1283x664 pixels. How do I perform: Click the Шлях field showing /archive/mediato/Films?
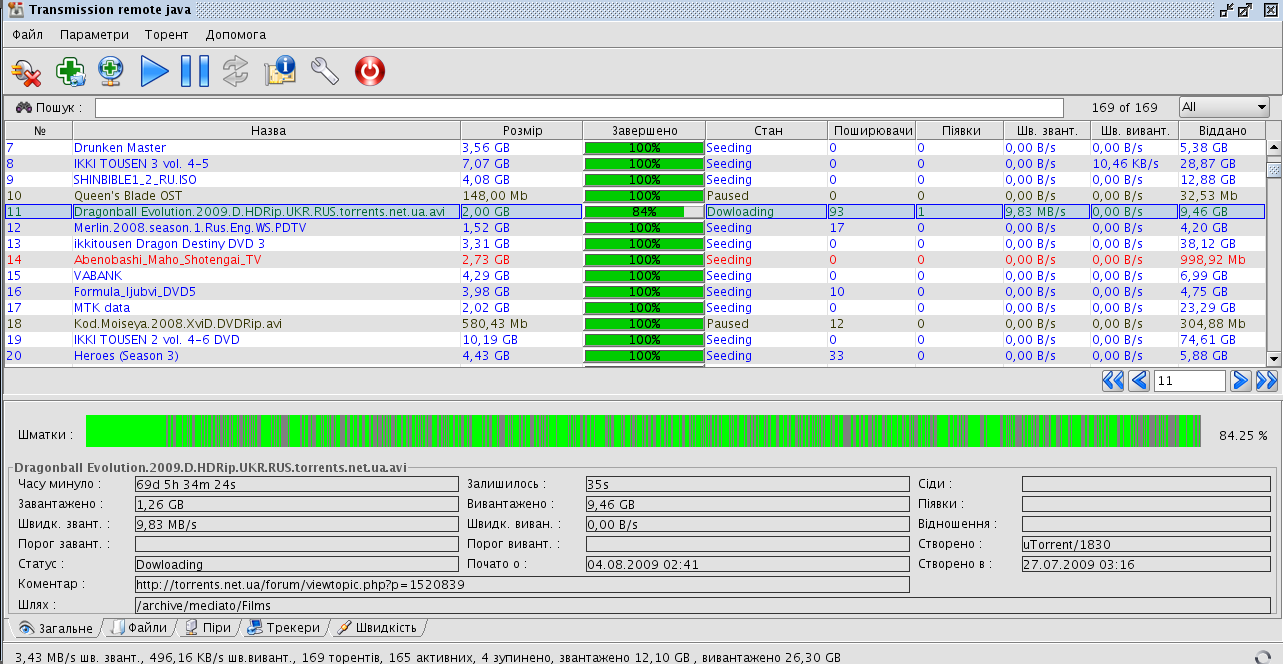click(702, 605)
